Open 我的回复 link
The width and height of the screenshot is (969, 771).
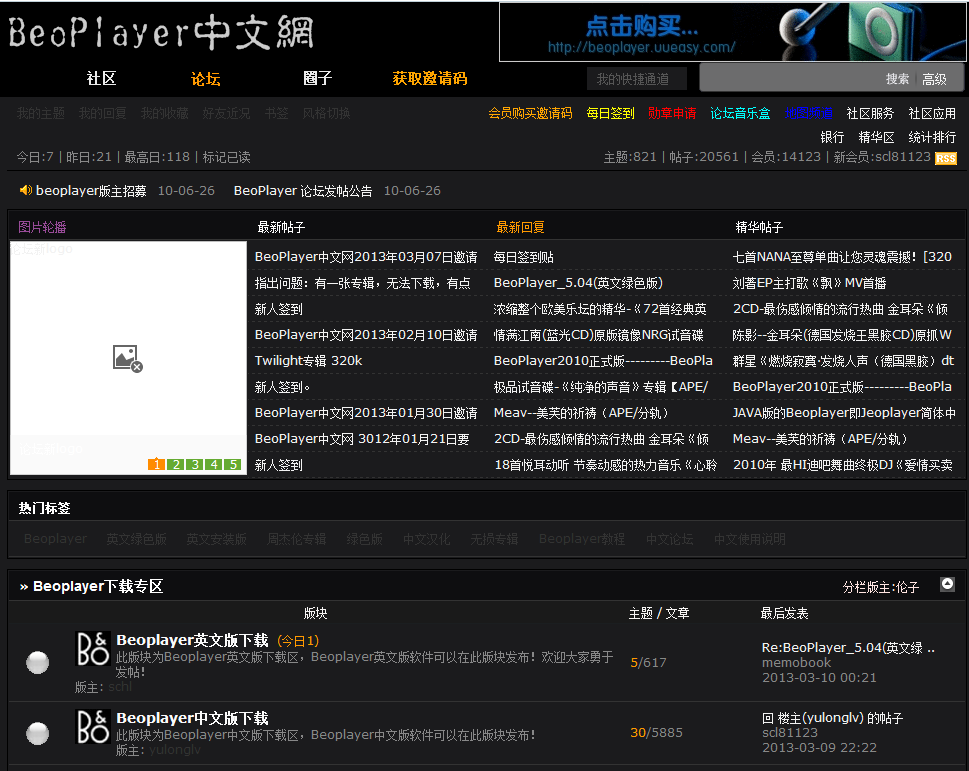[x=103, y=113]
